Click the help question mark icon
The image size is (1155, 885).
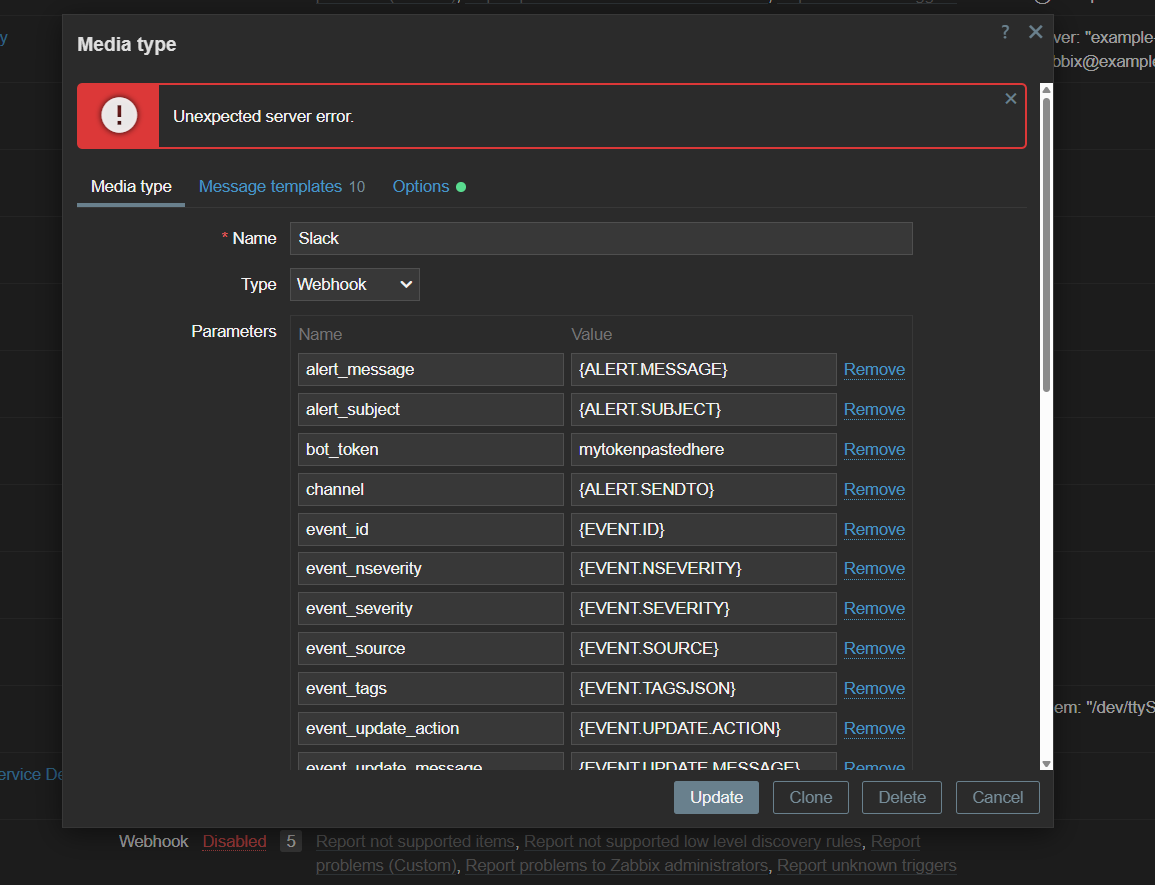1005,32
